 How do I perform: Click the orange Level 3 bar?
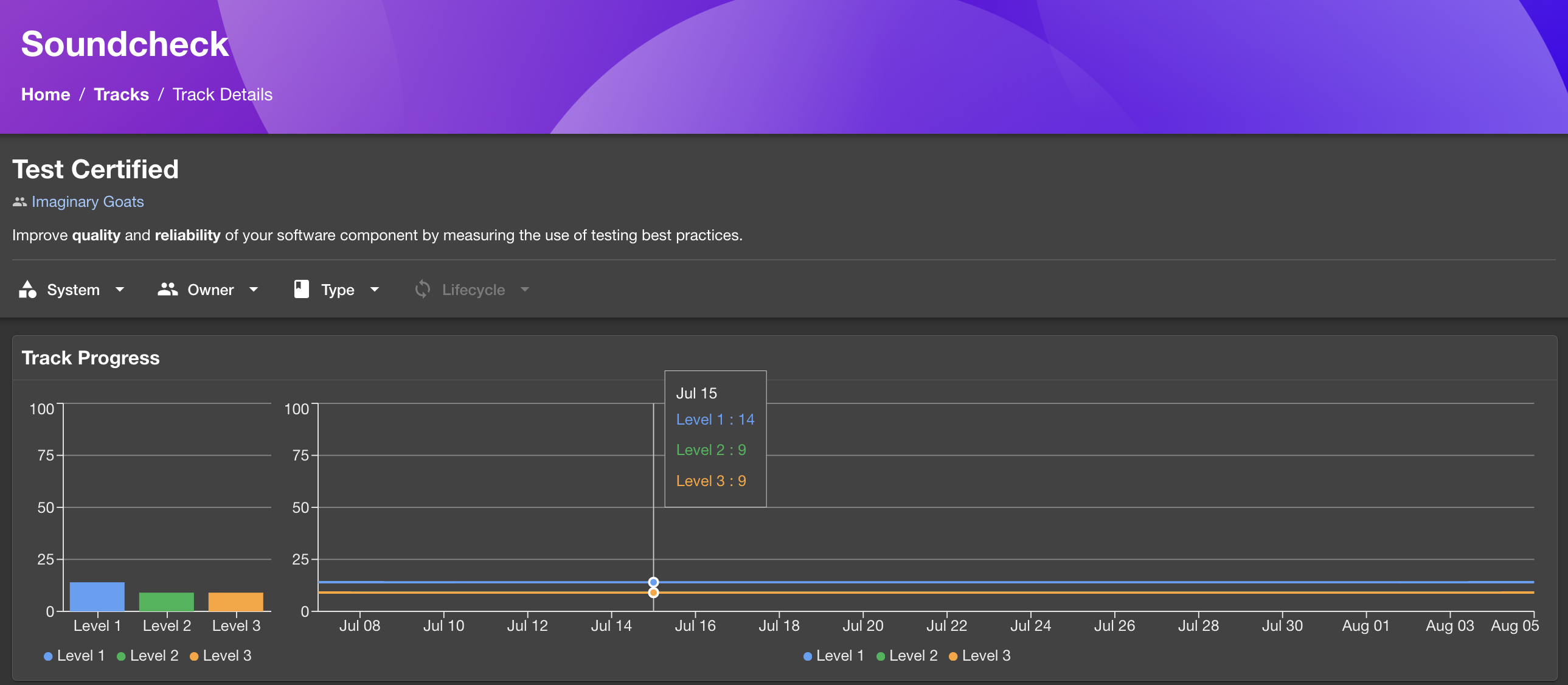[236, 602]
